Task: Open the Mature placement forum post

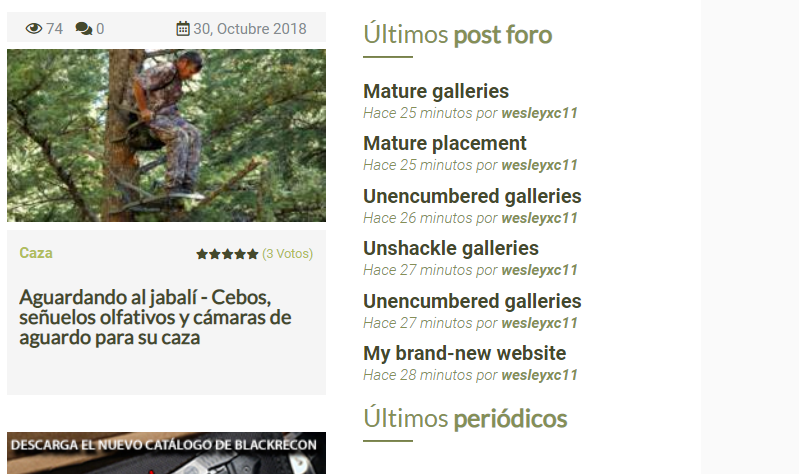Action: pyautogui.click(x=445, y=143)
